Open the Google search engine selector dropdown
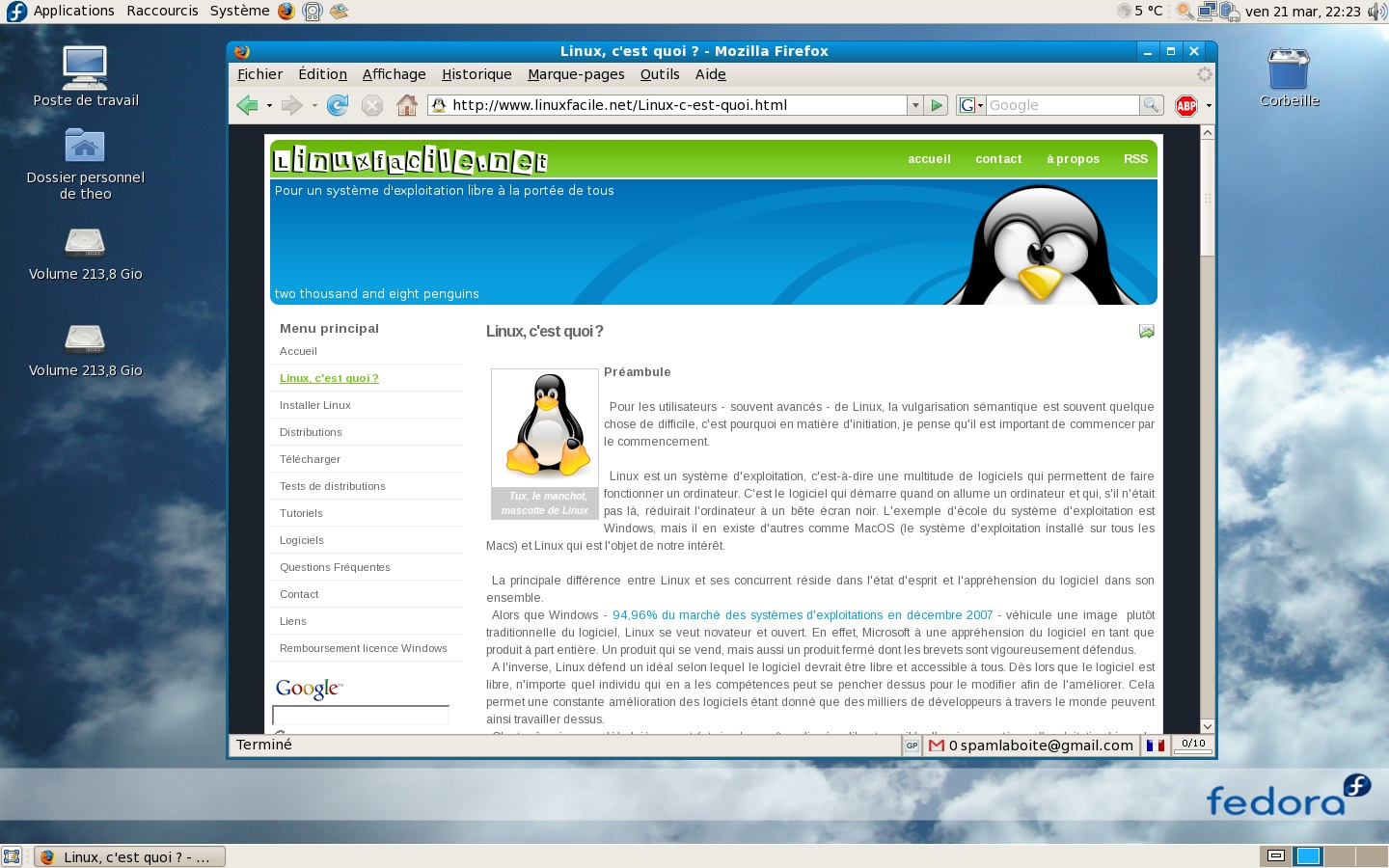The height and width of the screenshot is (868, 1389). [970, 105]
